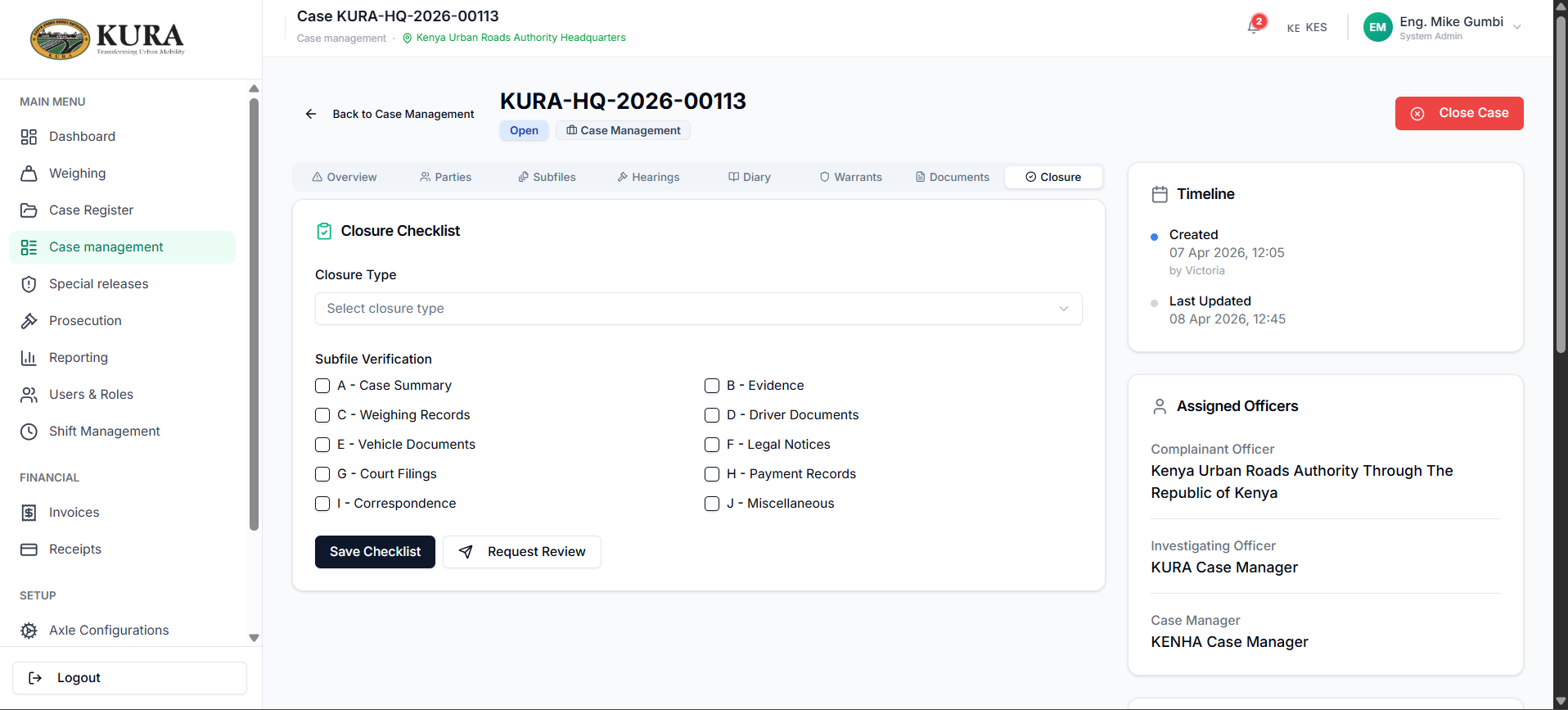1568x710 pixels.
Task: Check H - Payment Records checkbox
Action: [712, 474]
